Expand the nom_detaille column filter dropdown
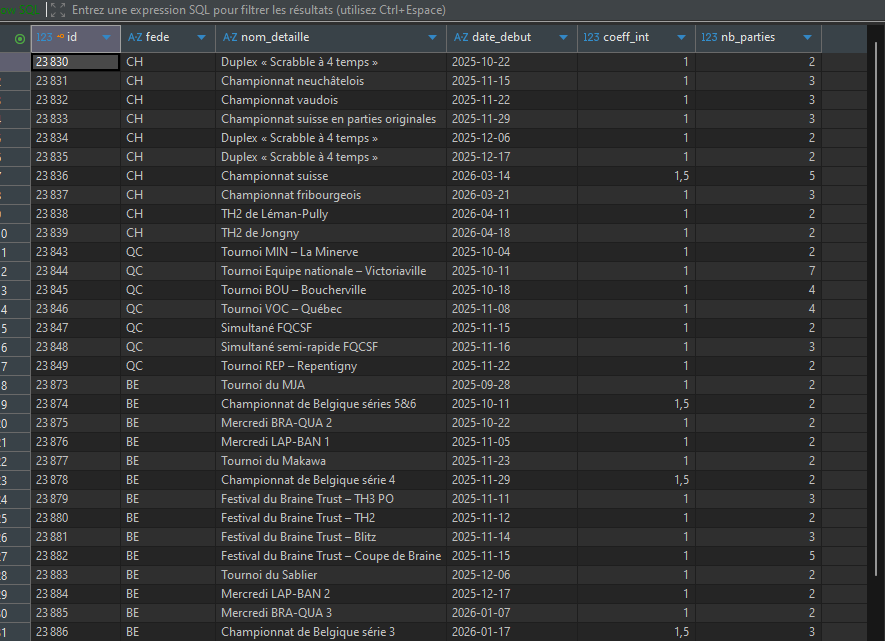 pyautogui.click(x=432, y=38)
